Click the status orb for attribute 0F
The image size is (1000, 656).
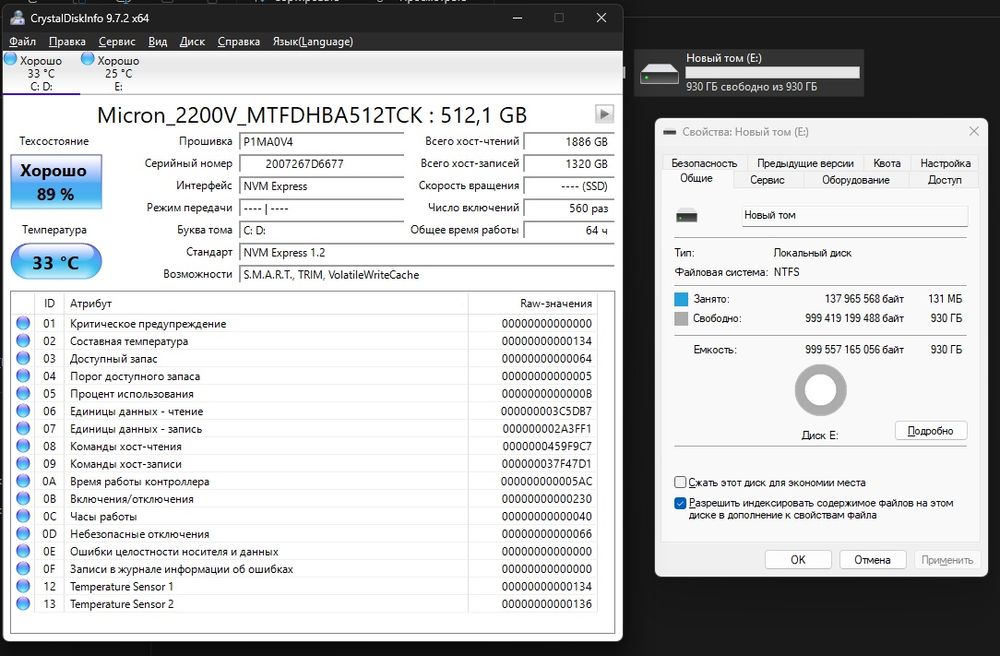pos(23,569)
